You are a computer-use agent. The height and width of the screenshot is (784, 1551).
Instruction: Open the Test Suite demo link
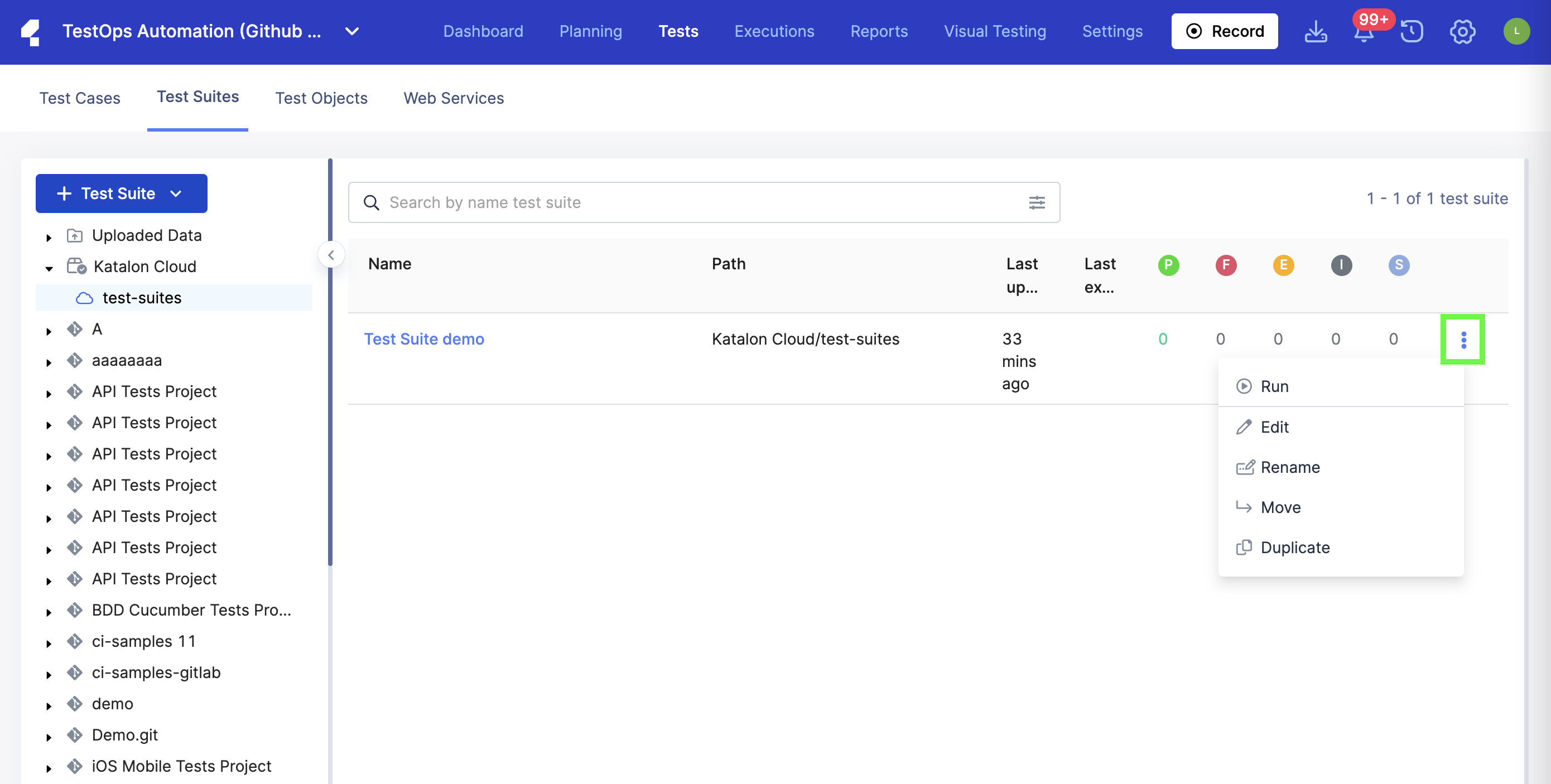[x=424, y=340]
